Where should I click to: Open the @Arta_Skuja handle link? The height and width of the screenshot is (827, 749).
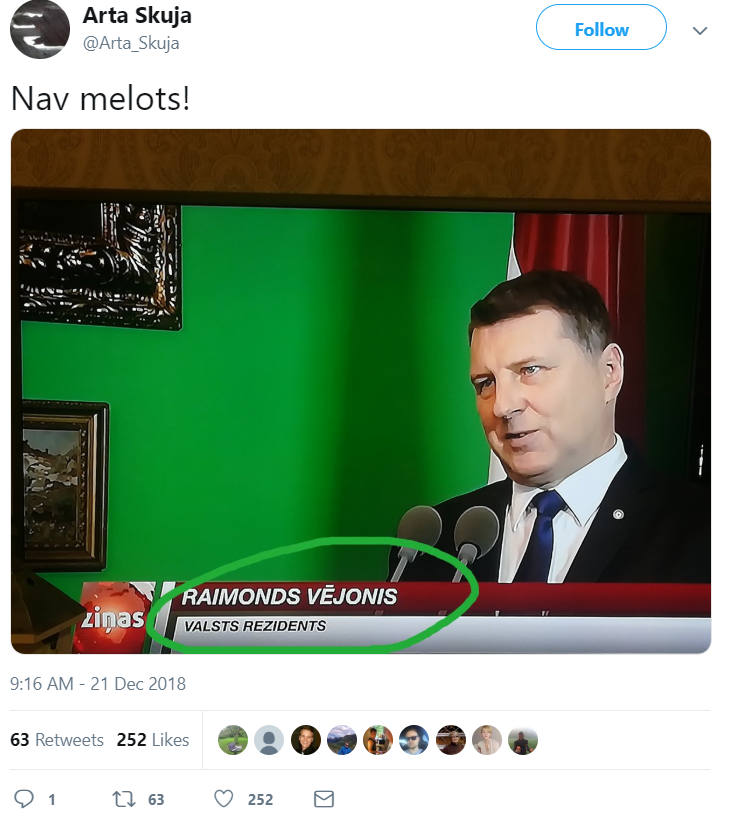click(x=131, y=43)
